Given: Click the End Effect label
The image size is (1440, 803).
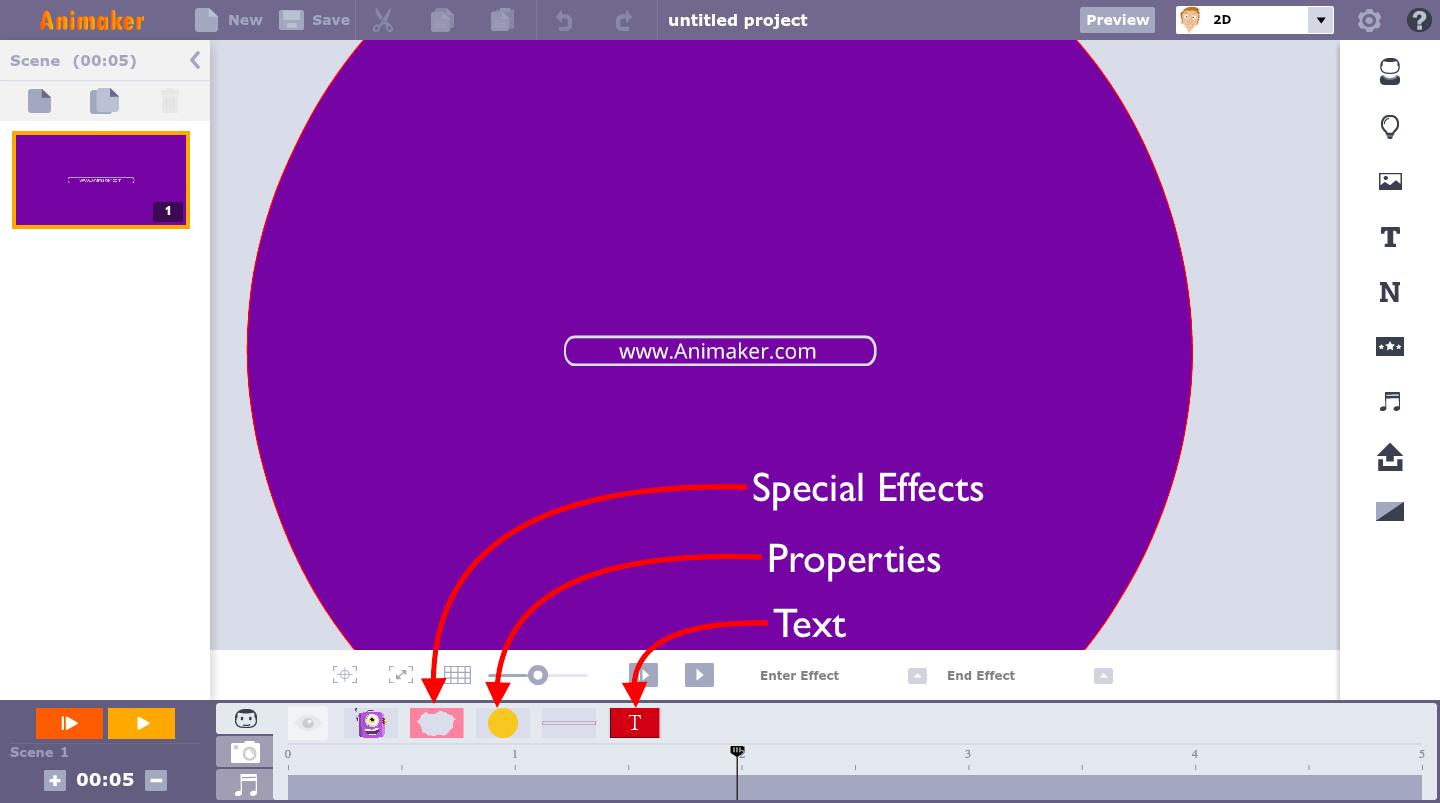Looking at the screenshot, I should click(981, 676).
